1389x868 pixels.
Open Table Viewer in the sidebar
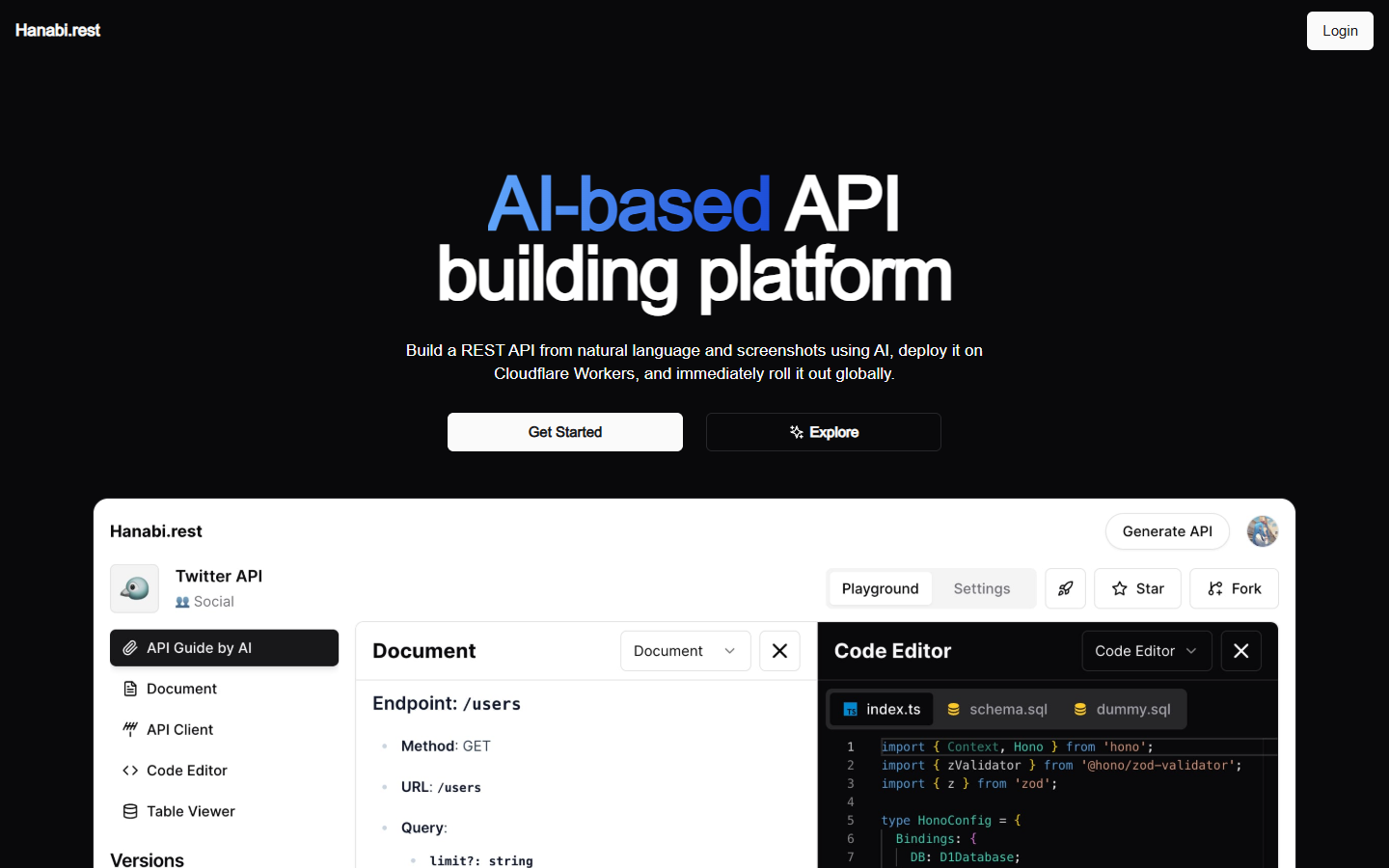224,811
